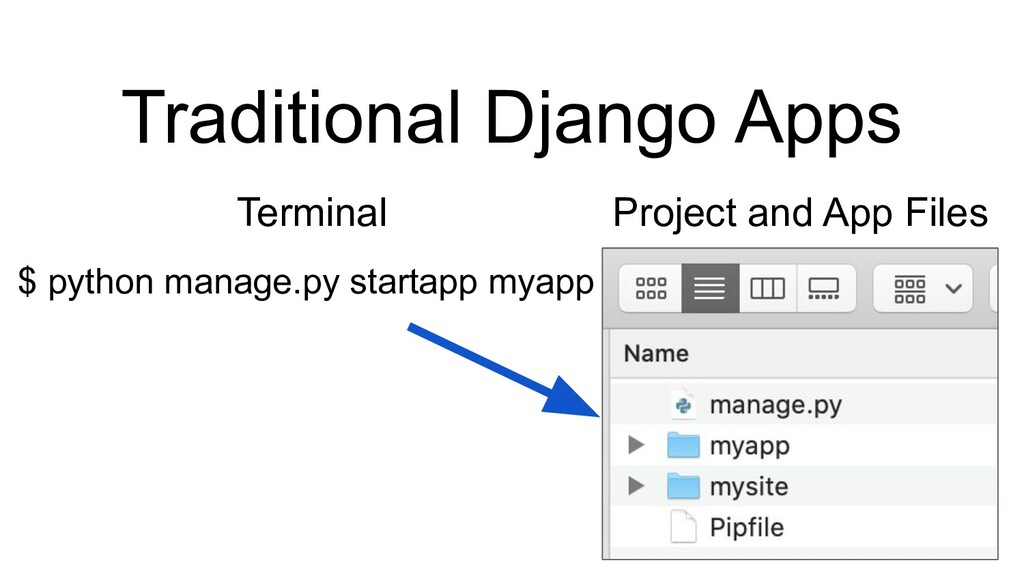Click the mysite folder icon
Image resolution: width=1024 pixels, height=576 pixels.
click(683, 486)
